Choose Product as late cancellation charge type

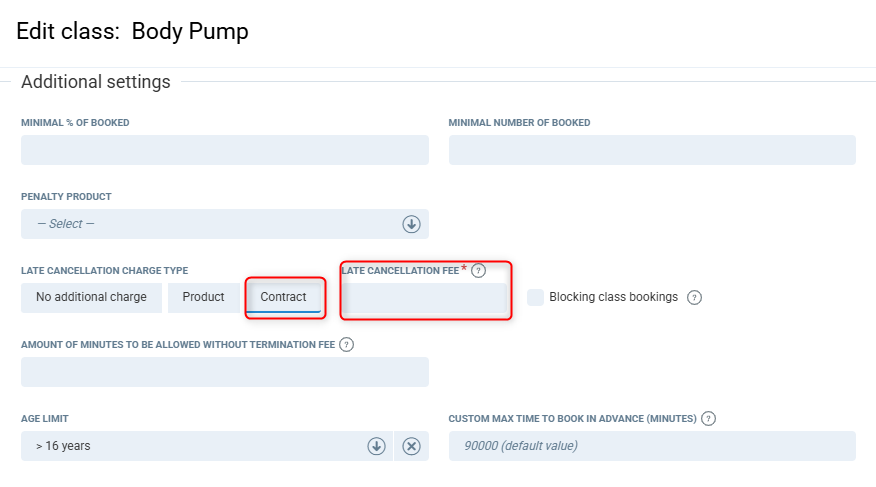(203, 297)
